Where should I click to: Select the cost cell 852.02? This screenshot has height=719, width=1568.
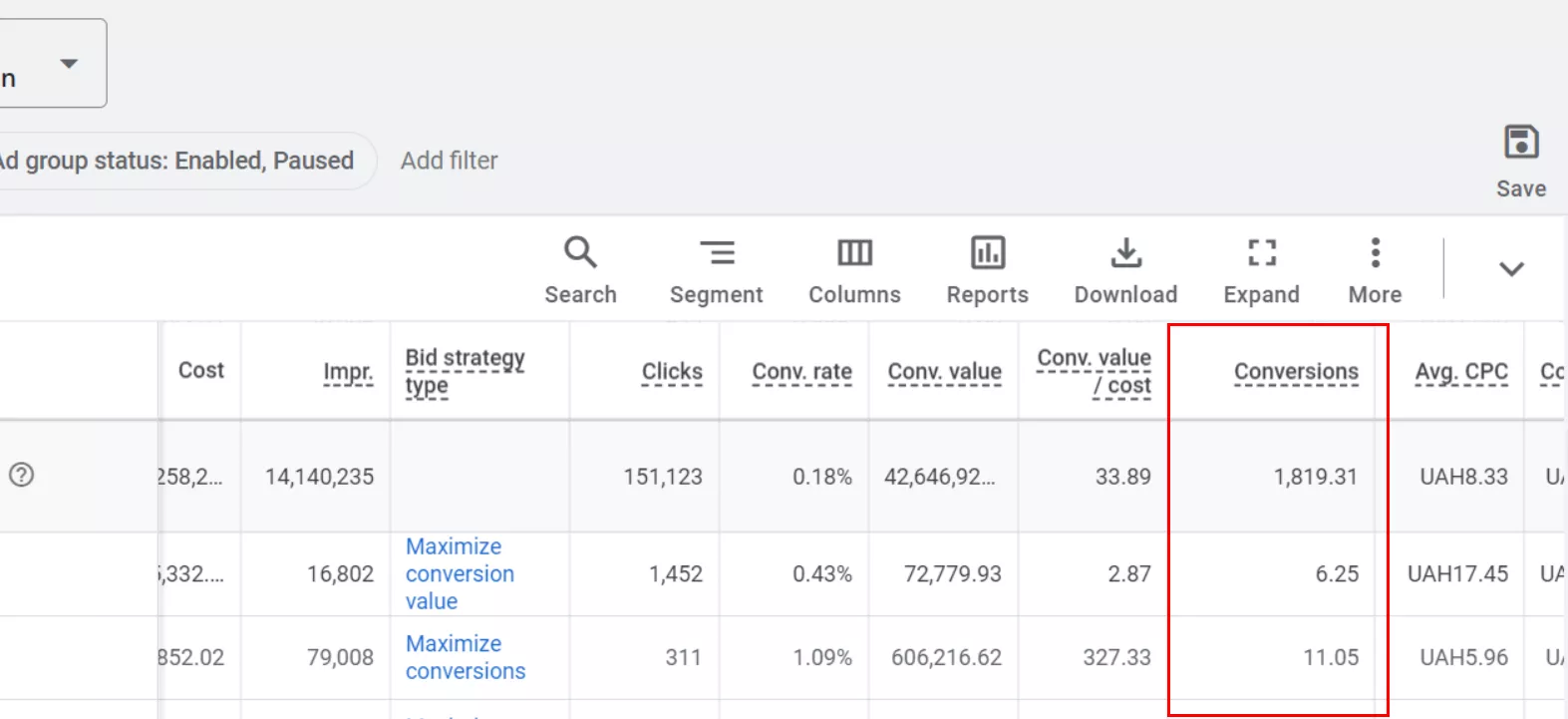pos(190,658)
